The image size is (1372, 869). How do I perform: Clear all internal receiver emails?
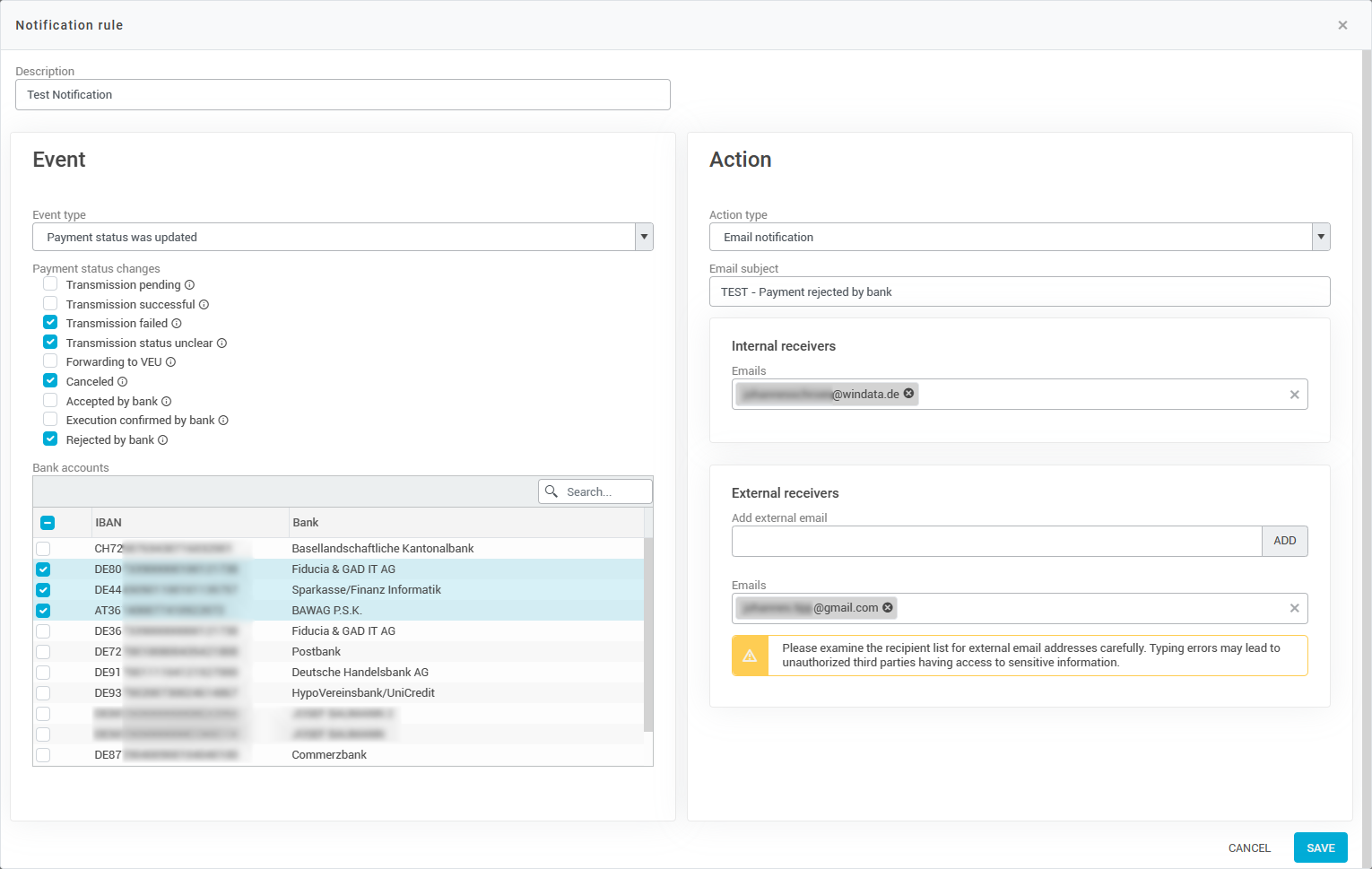pos(1294,395)
